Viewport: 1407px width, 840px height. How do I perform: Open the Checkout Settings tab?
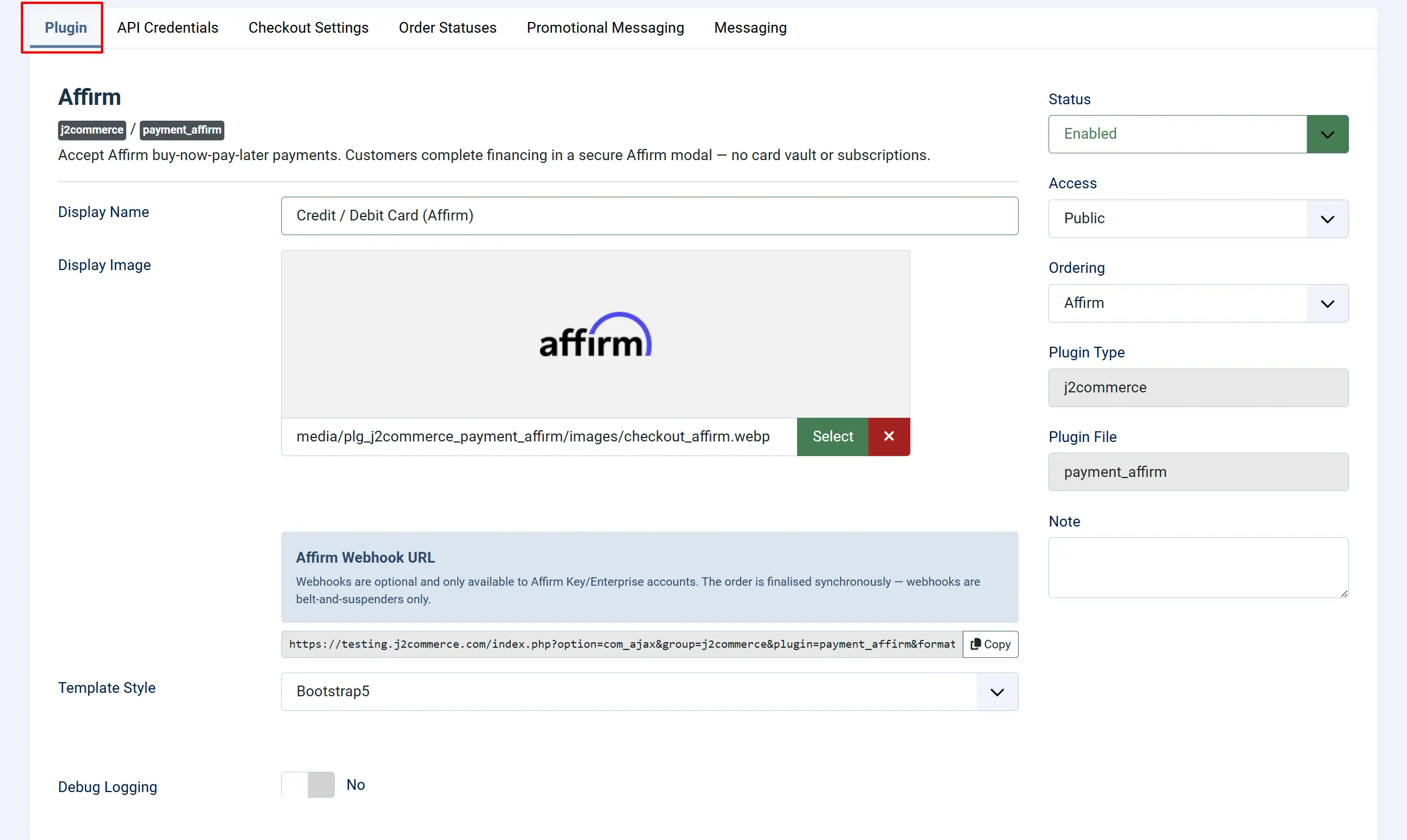[308, 27]
